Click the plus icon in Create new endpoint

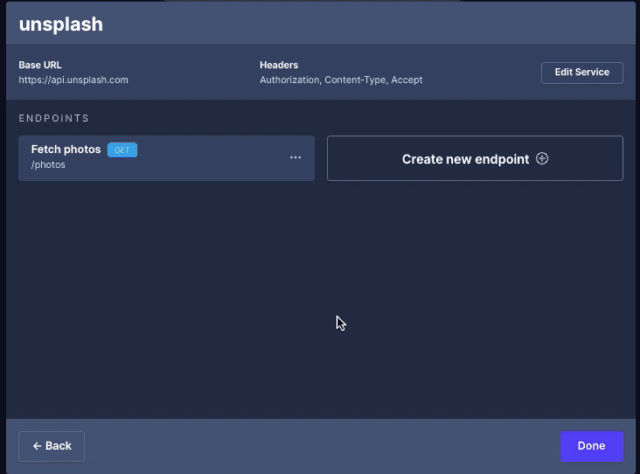pyautogui.click(x=542, y=158)
